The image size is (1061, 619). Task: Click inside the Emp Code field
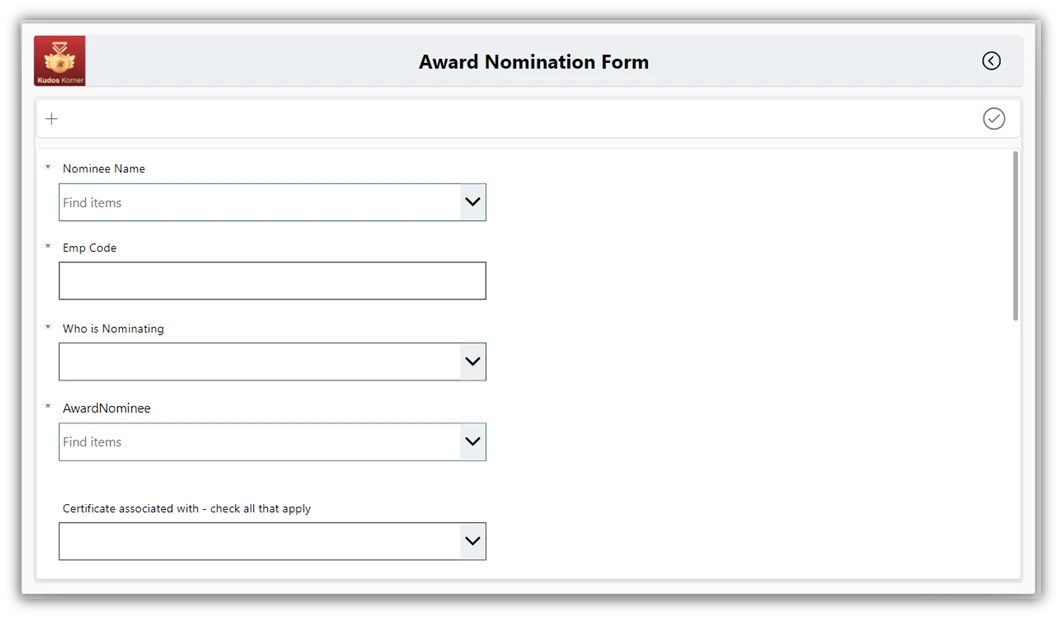(272, 281)
